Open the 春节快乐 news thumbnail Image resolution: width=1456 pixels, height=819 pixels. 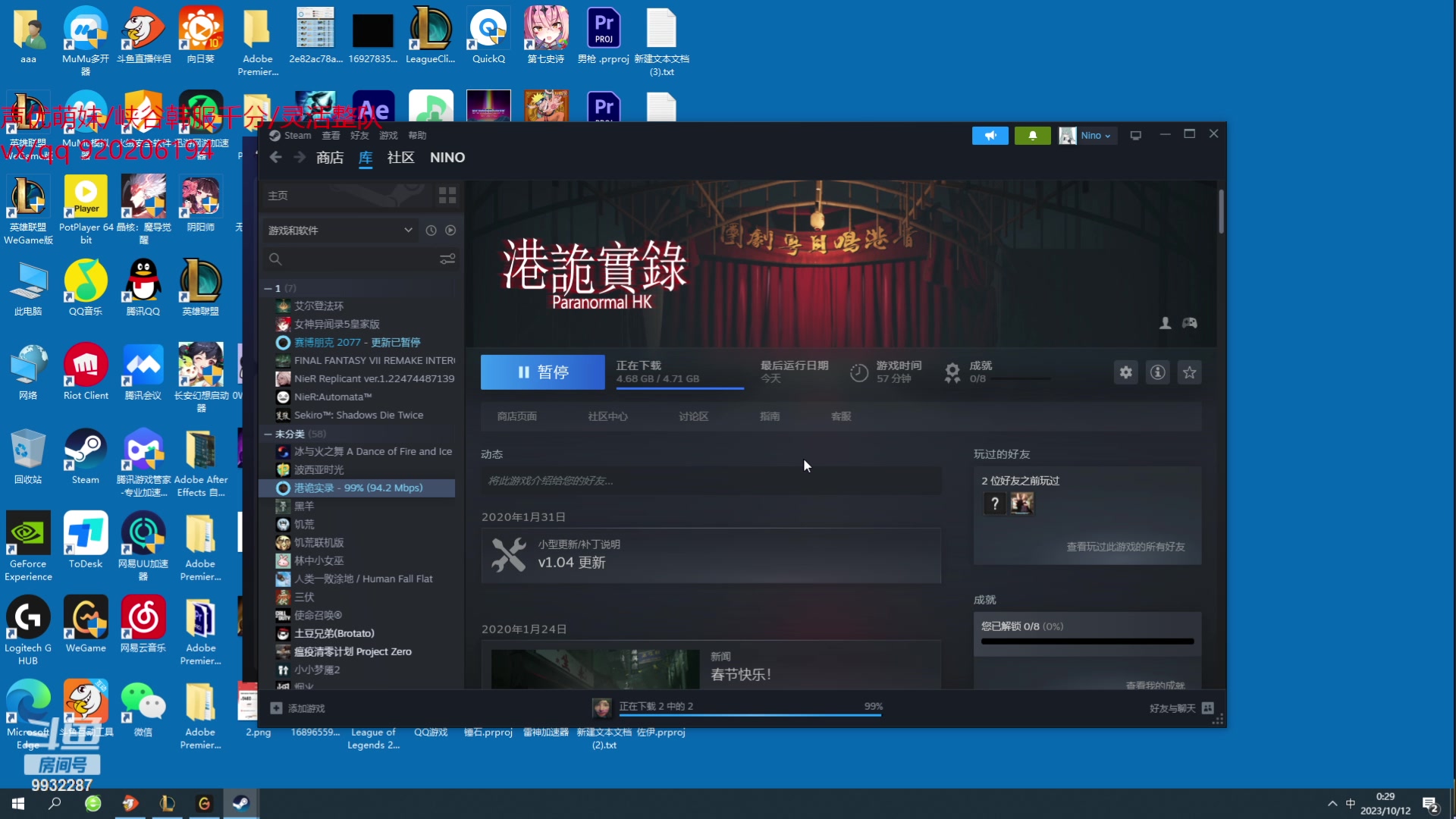595,669
